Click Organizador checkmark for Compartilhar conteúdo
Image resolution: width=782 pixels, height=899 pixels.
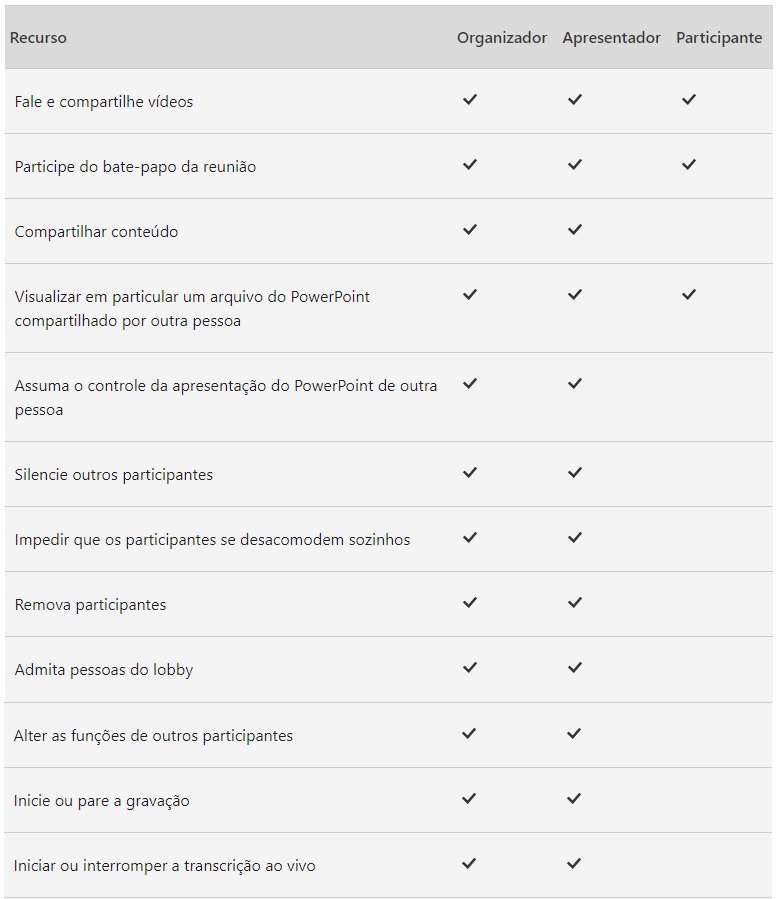point(470,230)
